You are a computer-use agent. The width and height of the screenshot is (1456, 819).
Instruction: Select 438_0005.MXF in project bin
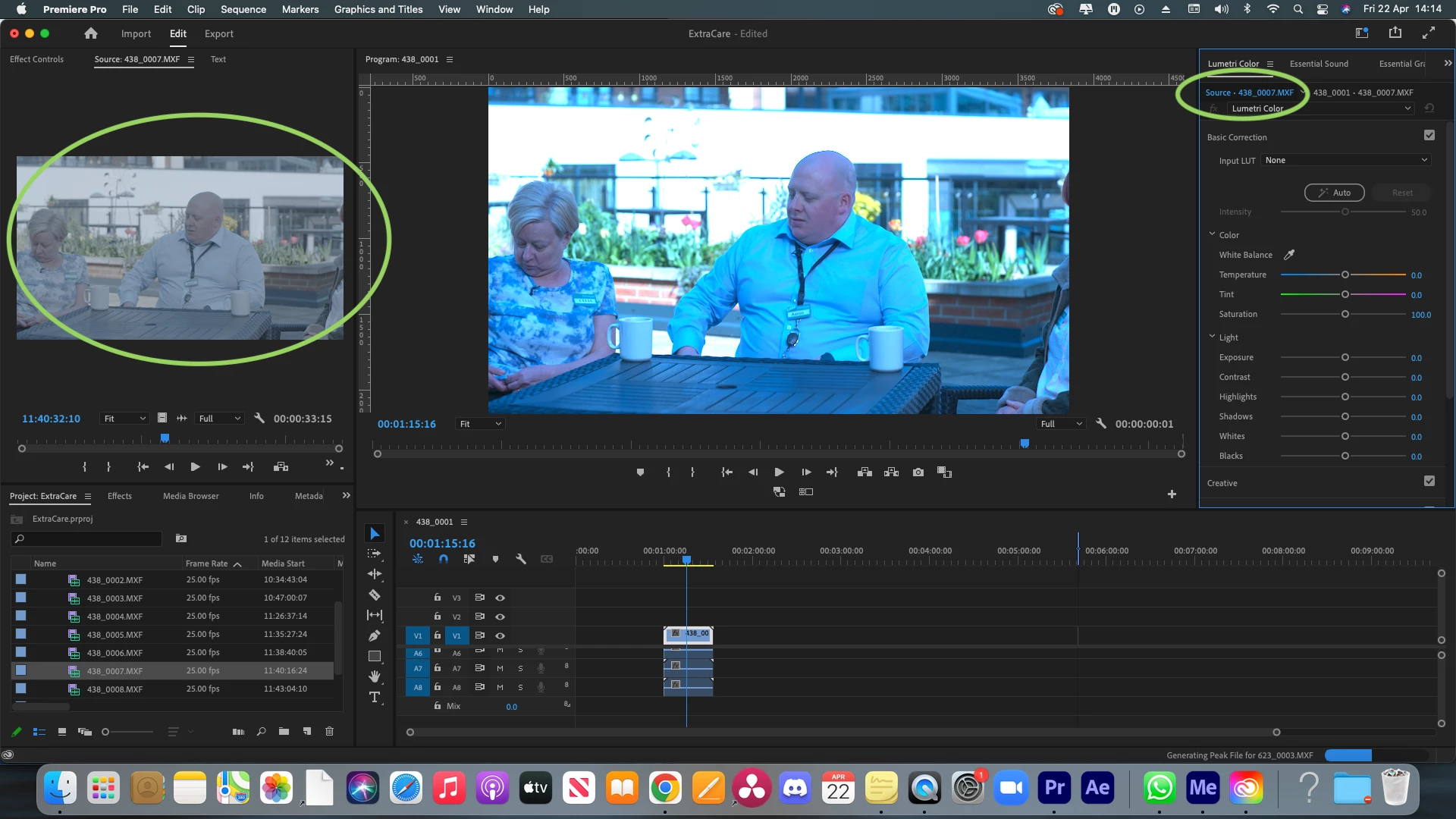coord(115,635)
